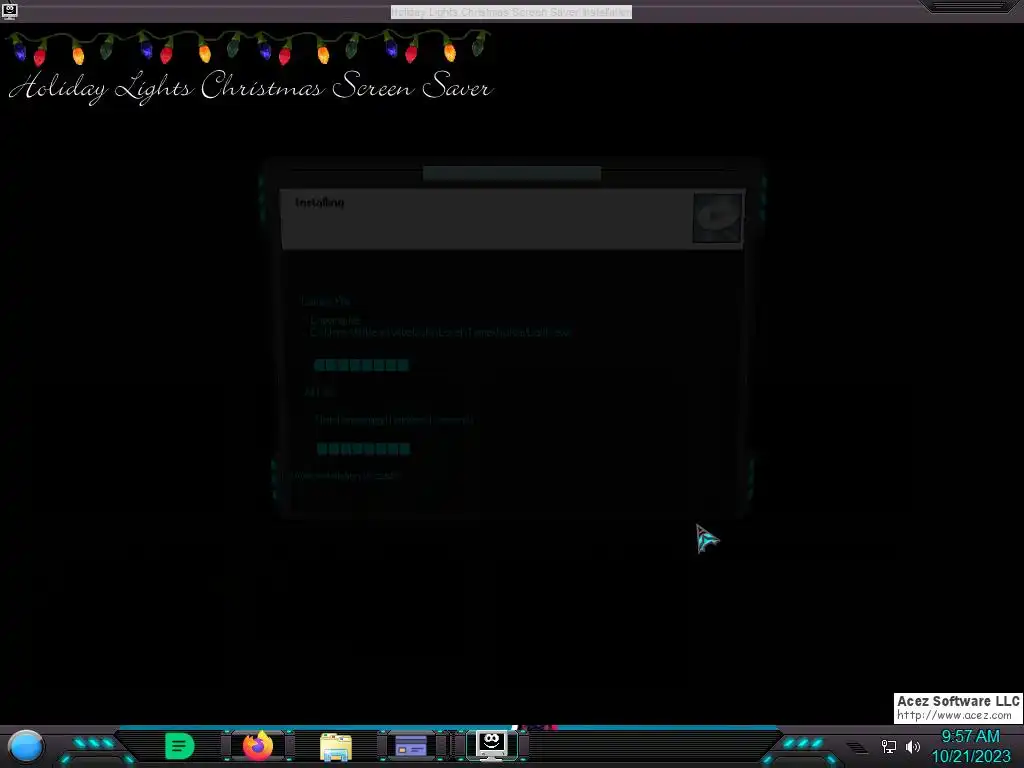Open the volume speaker tray icon
The height and width of the screenshot is (768, 1024).
(x=912, y=746)
